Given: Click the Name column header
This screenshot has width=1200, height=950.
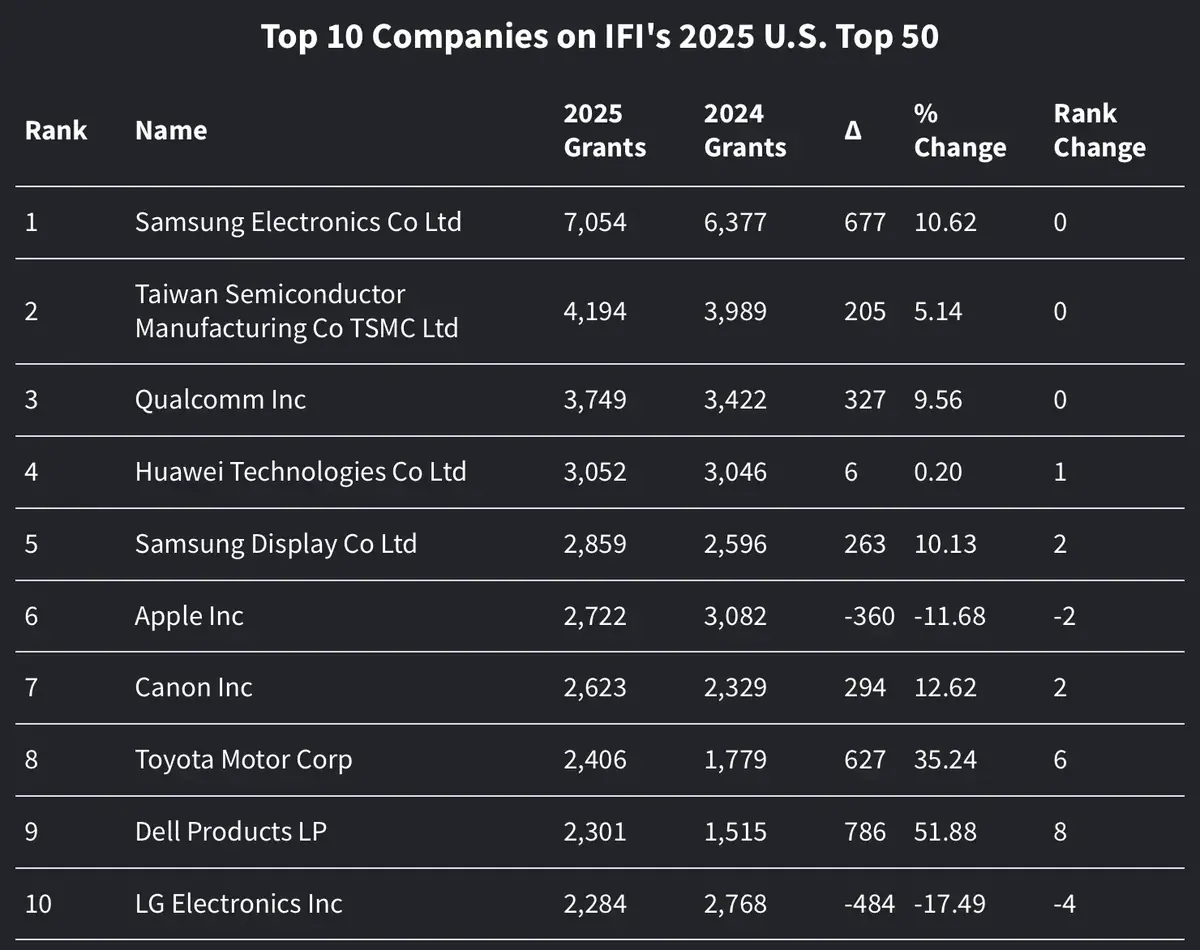Looking at the screenshot, I should 171,131.
